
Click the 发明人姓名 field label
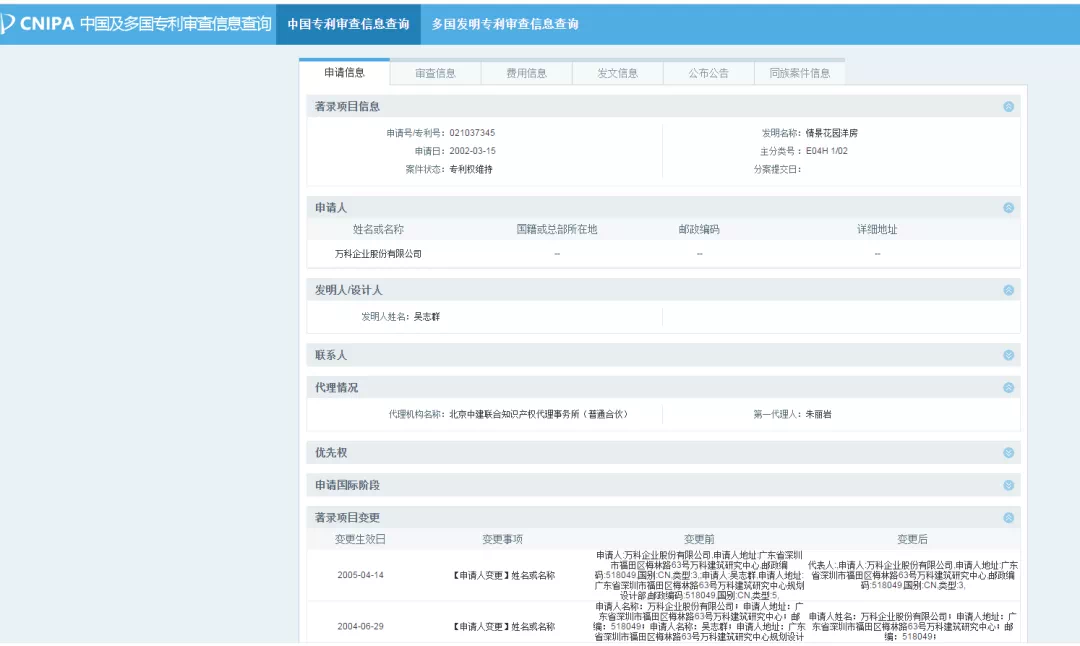click(x=385, y=317)
